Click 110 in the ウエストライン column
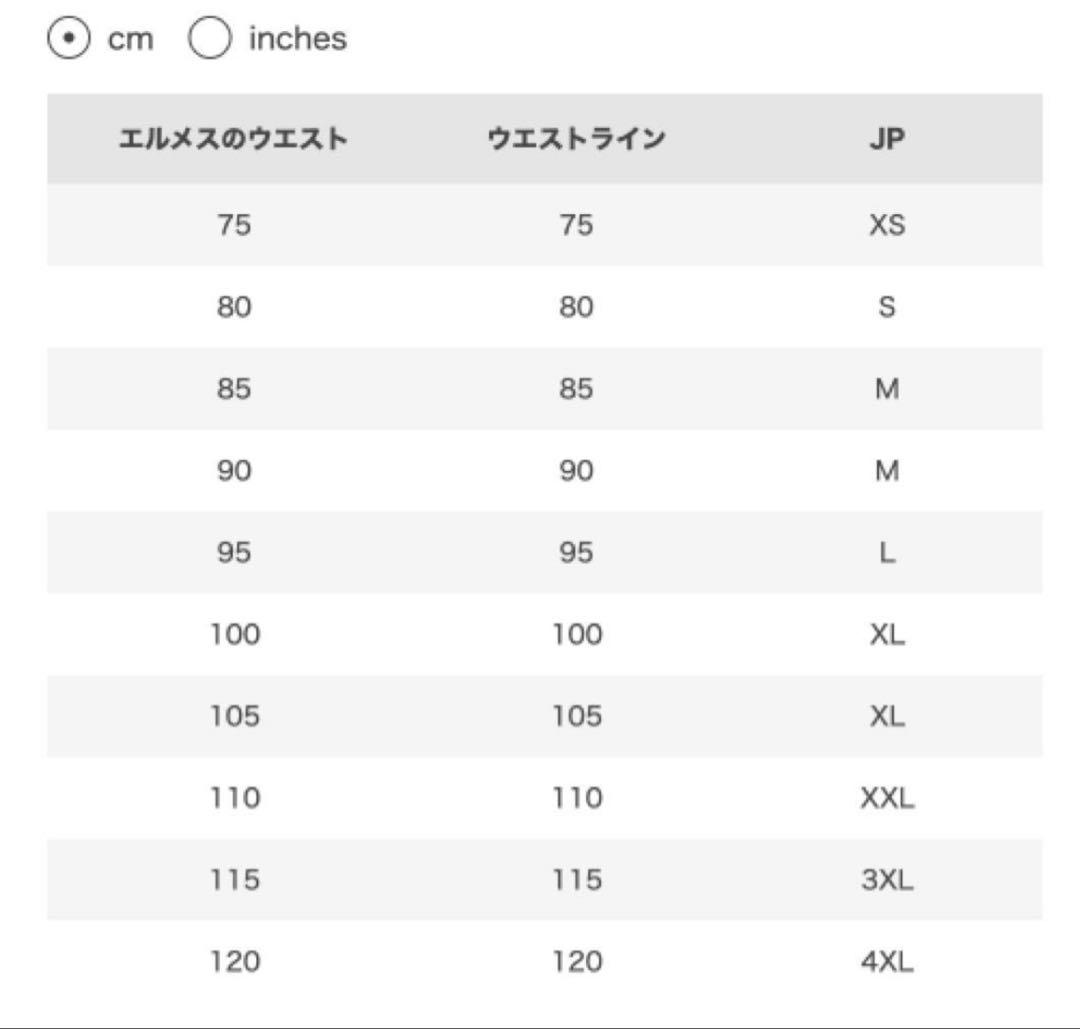This screenshot has height=1029, width=1080. [577, 798]
